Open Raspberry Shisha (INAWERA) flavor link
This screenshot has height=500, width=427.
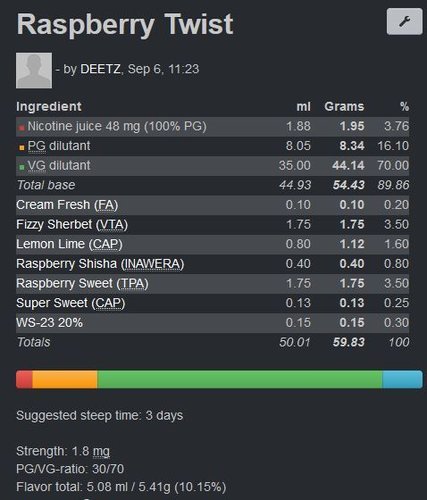click(x=100, y=264)
